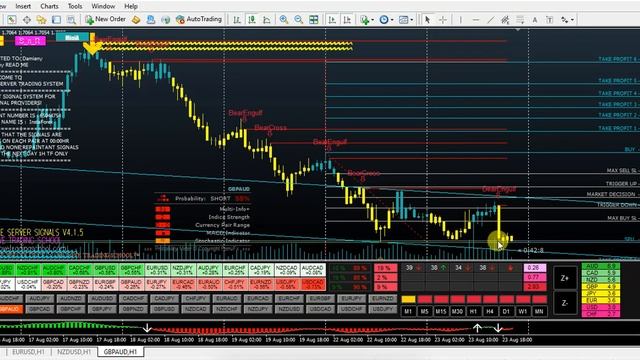This screenshot has width=640, height=360.
Task: Open the Strategy Tester magnifier icon
Action: 71,20
